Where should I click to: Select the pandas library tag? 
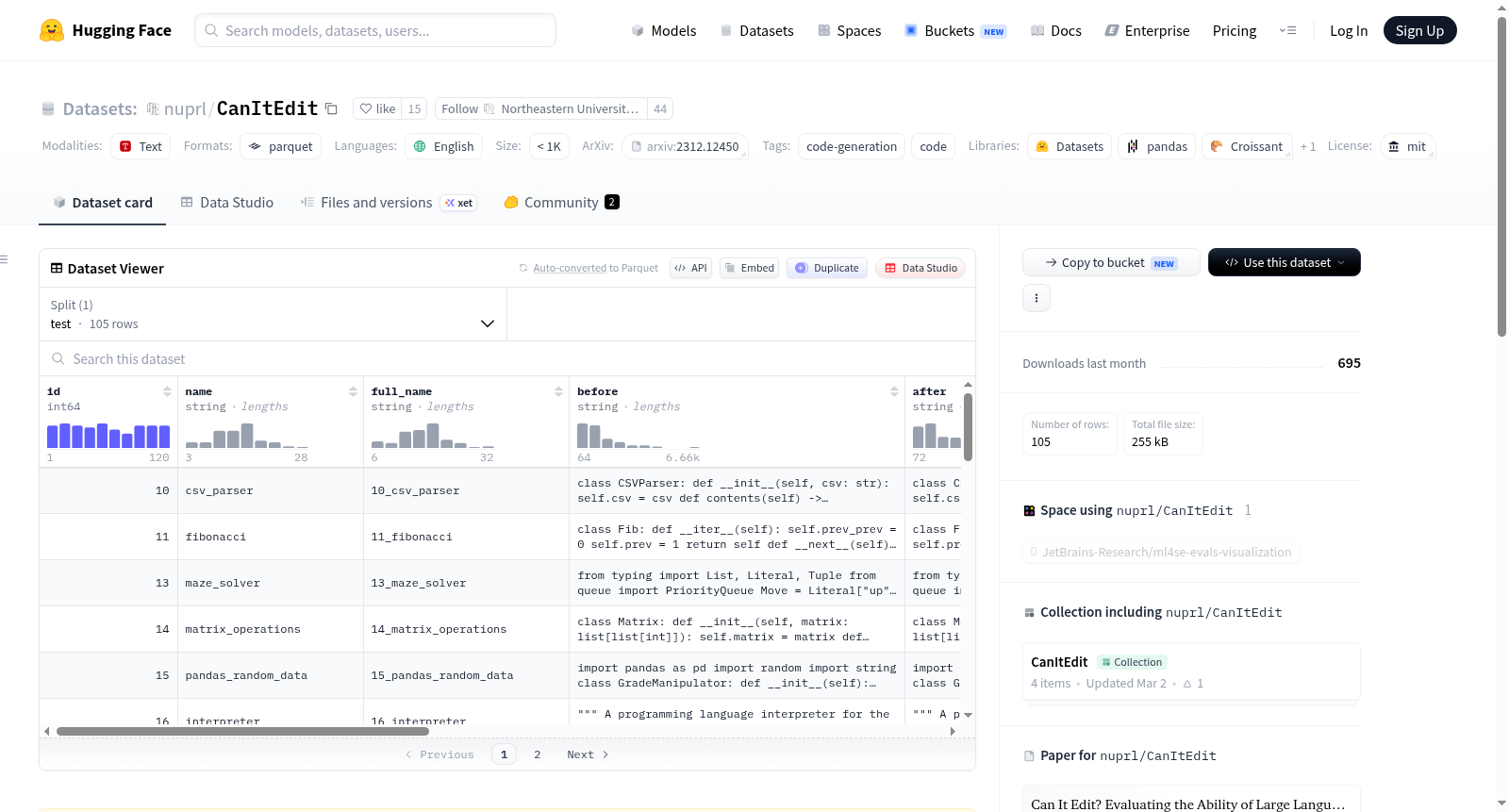(x=1157, y=146)
